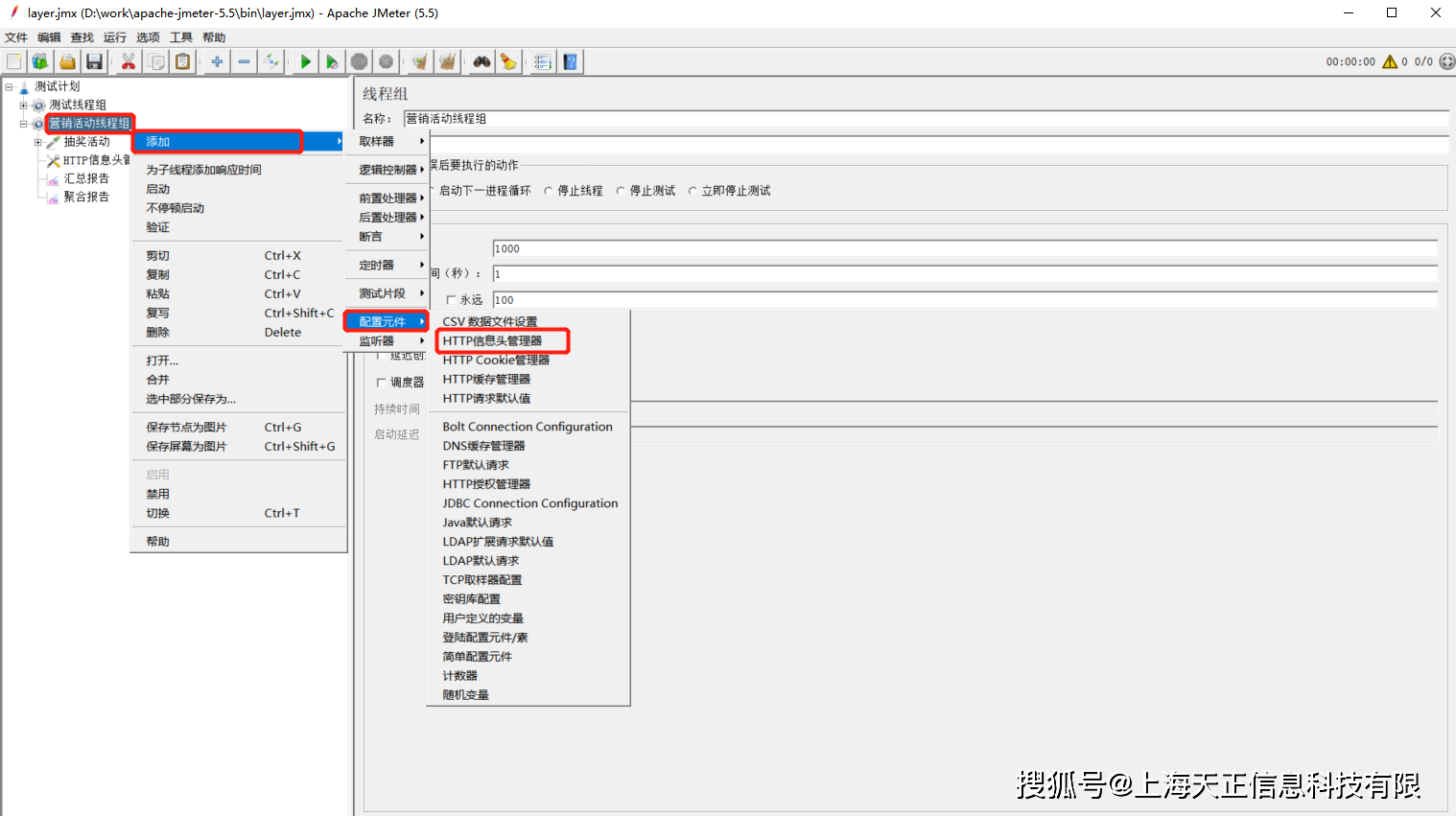Click the loop count field showing 100
1456x816 pixels.
(x=965, y=300)
